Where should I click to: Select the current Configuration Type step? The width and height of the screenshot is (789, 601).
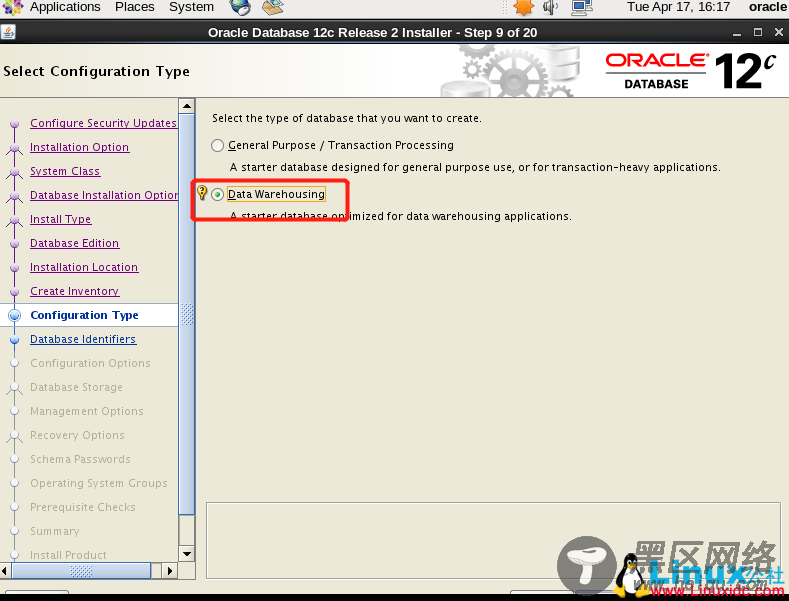[x=84, y=315]
